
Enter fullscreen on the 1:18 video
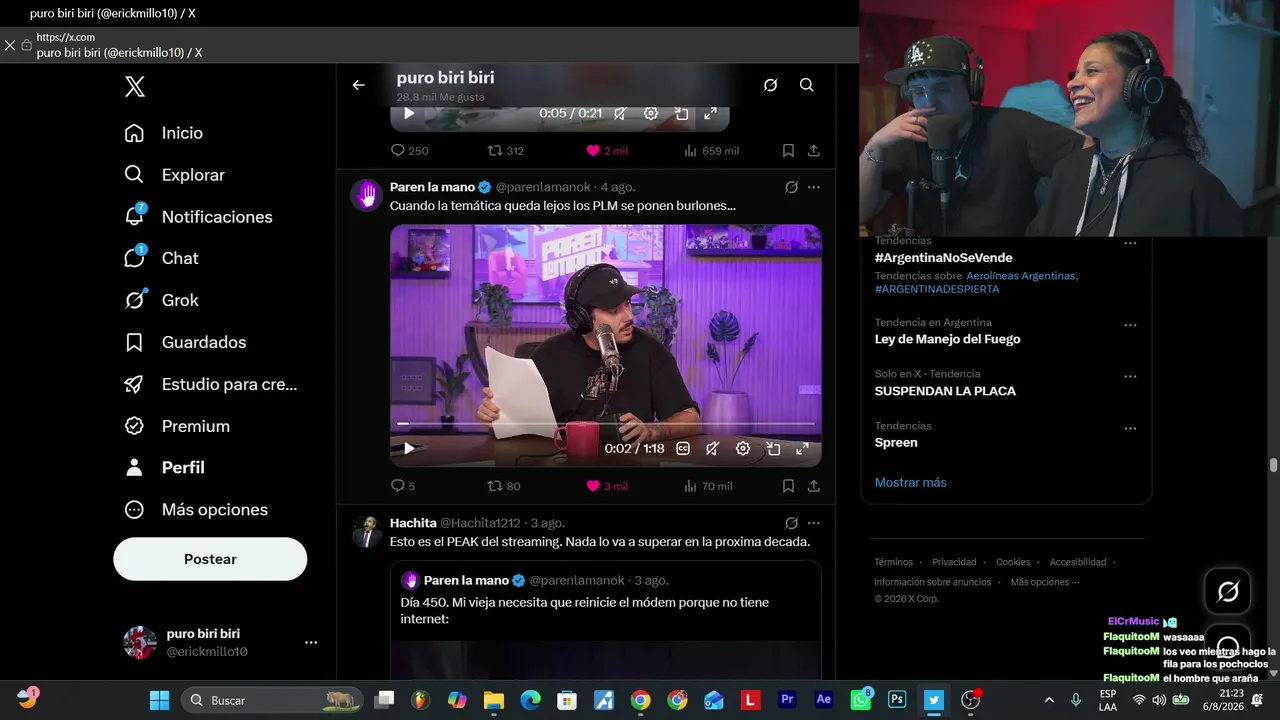802,449
